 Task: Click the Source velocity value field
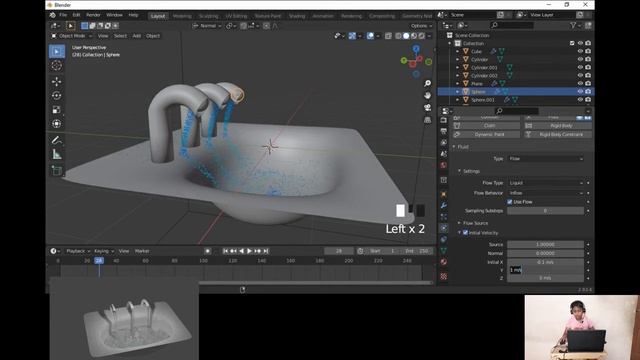[x=545, y=244]
